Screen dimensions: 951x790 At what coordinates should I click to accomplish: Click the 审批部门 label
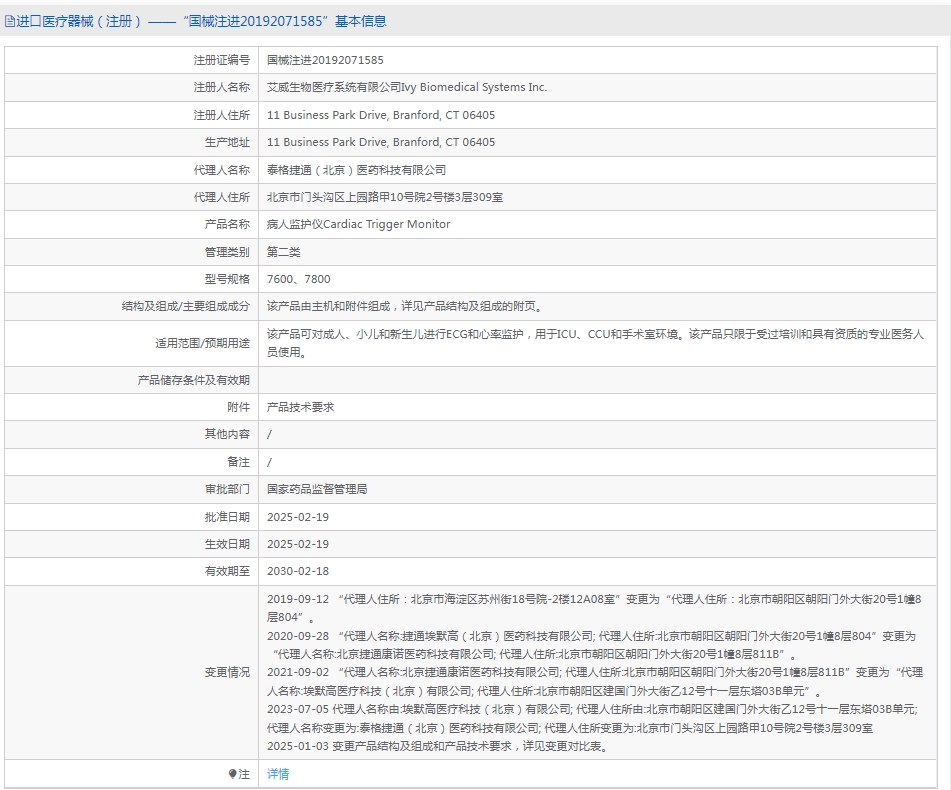(227, 489)
